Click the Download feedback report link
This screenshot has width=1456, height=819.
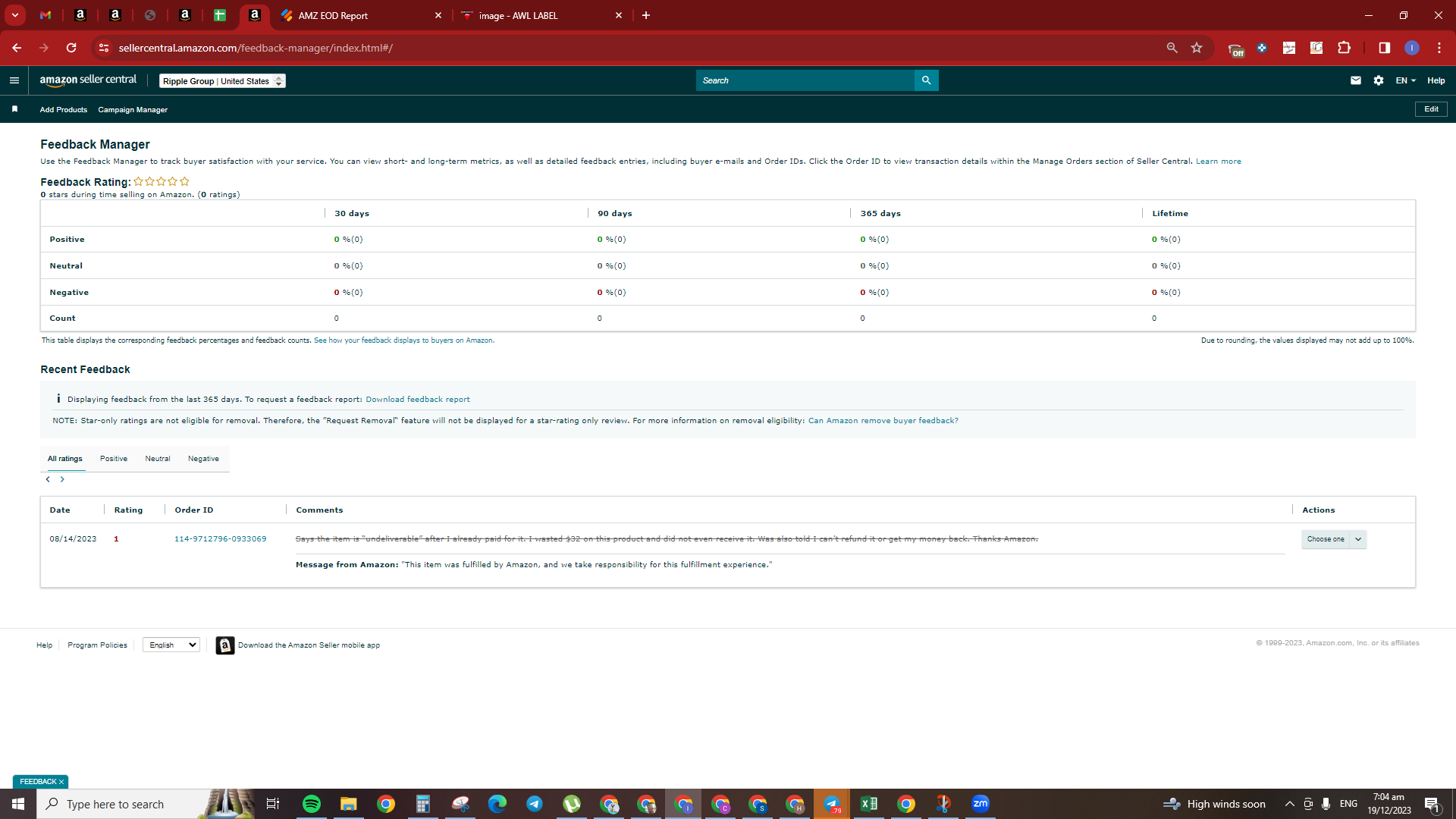[418, 400]
